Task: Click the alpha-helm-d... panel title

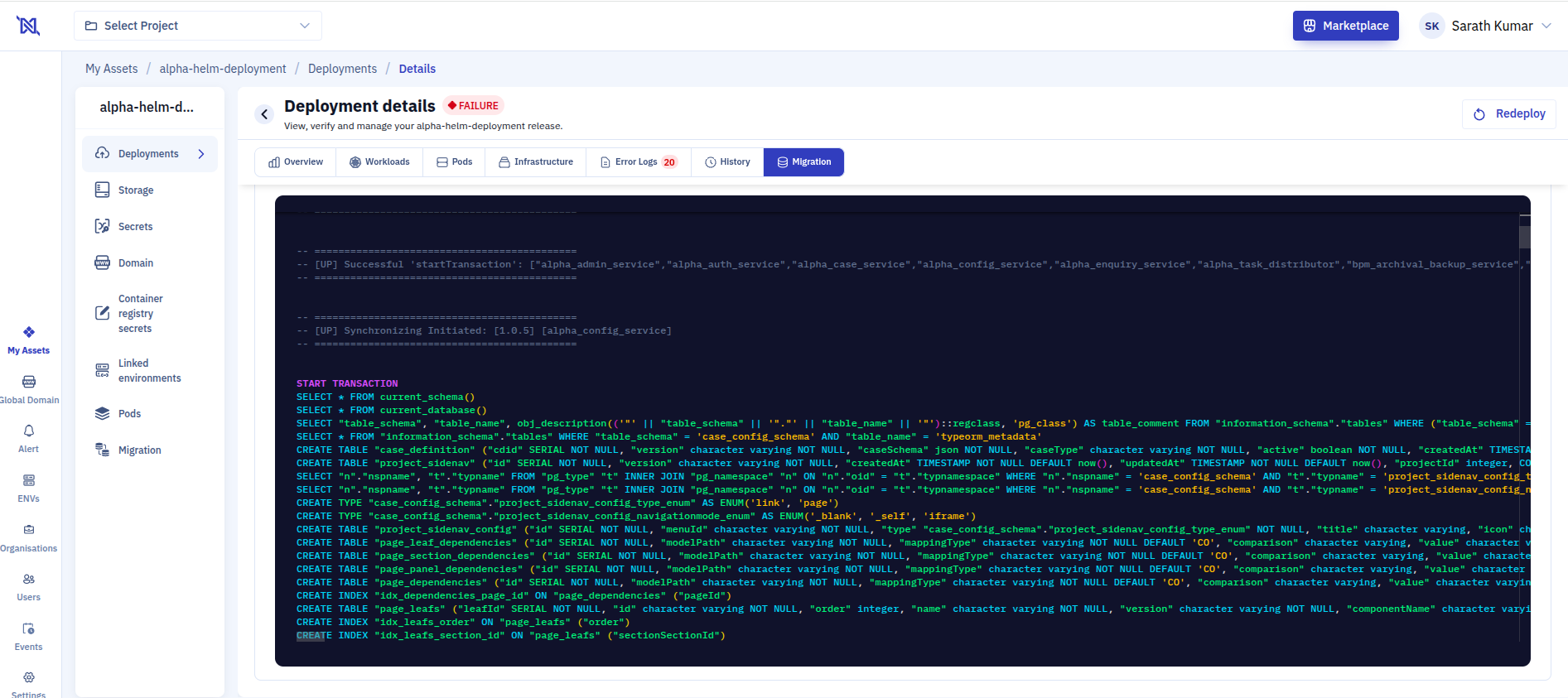Action: point(147,107)
